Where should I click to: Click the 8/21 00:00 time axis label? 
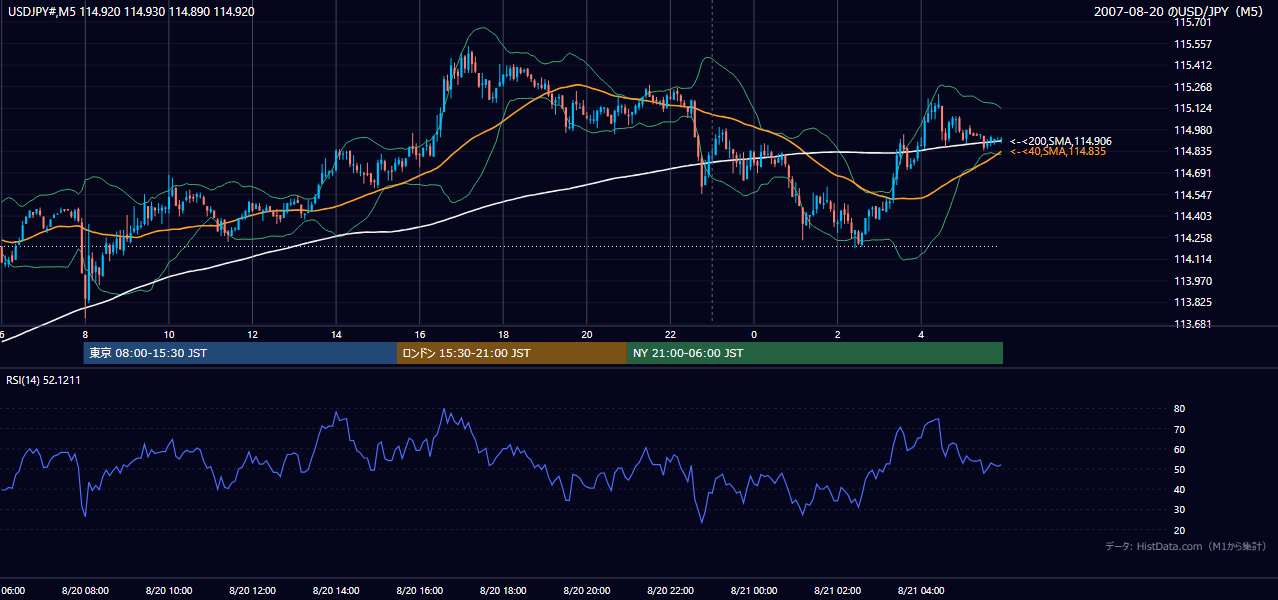[x=753, y=591]
